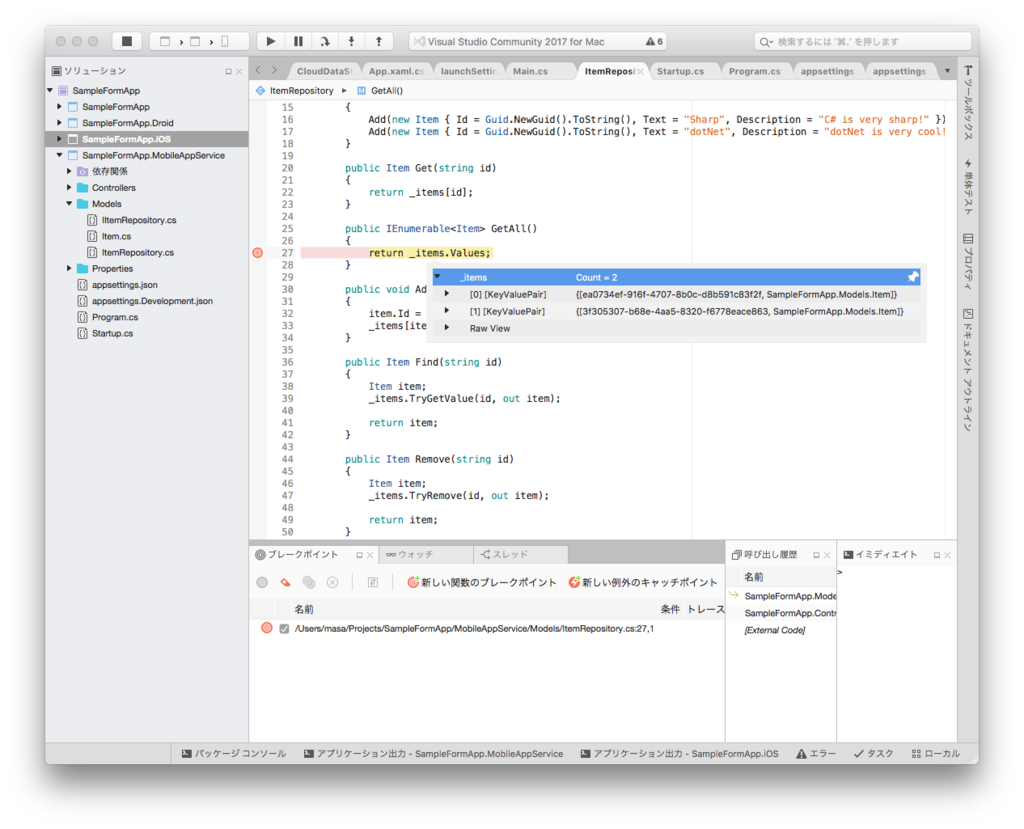Click 新しい例外のキャッチポイント button

coord(643,582)
